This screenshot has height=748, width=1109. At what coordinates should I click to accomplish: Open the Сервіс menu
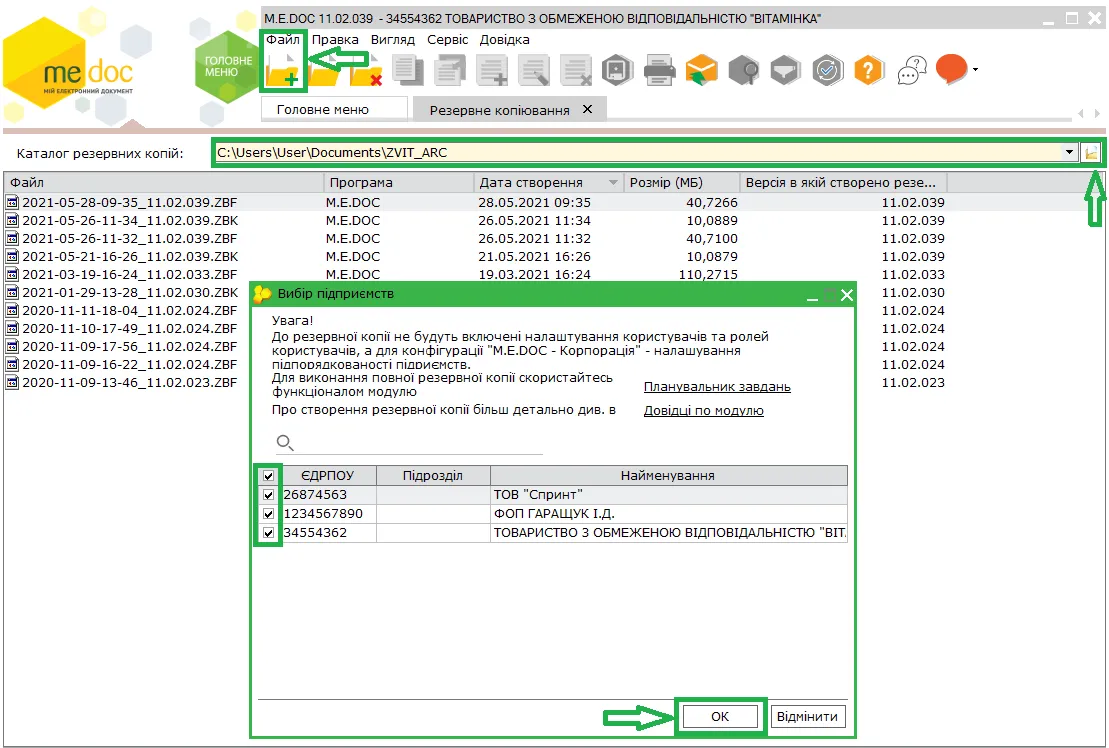[x=447, y=40]
